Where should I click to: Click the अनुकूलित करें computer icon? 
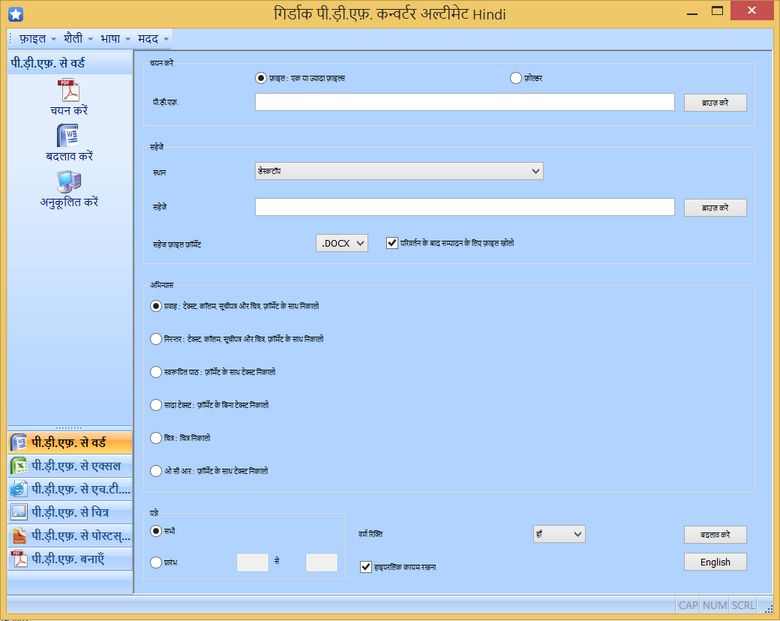pyautogui.click(x=69, y=182)
